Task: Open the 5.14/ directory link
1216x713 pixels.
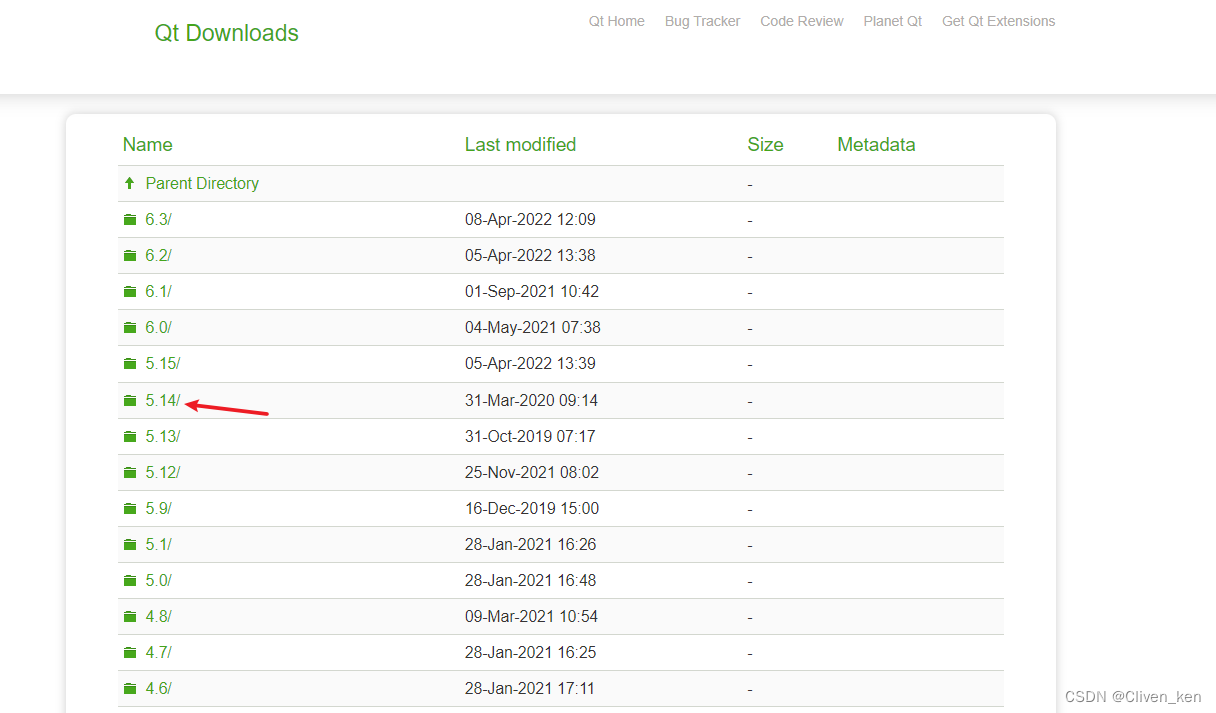Action: (x=163, y=400)
